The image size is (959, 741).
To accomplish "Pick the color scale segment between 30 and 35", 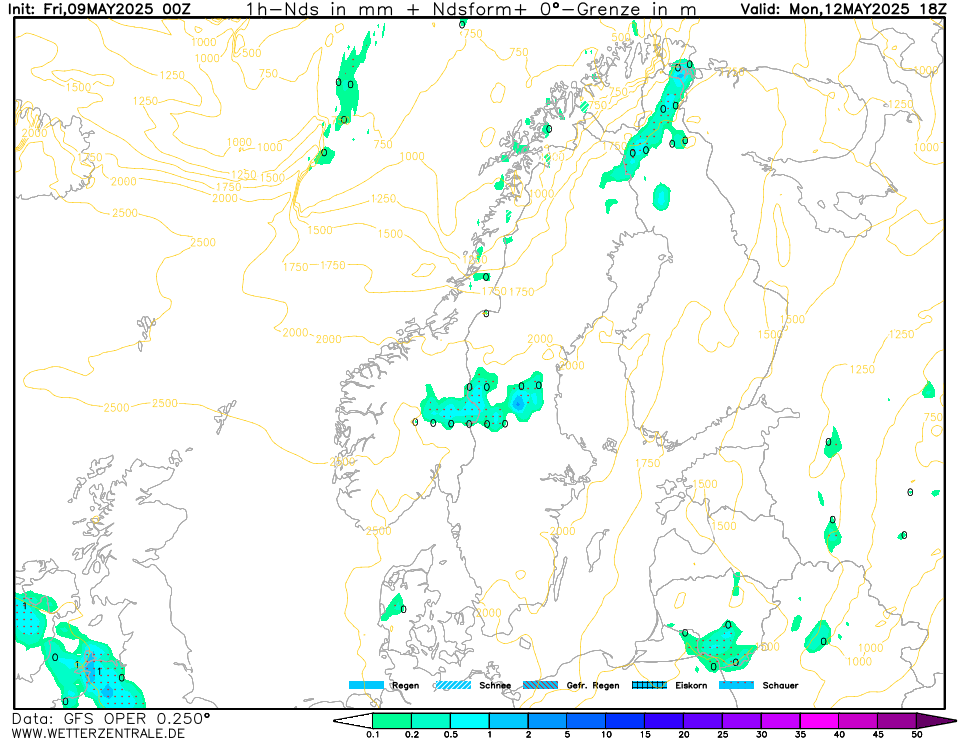I will [780, 721].
